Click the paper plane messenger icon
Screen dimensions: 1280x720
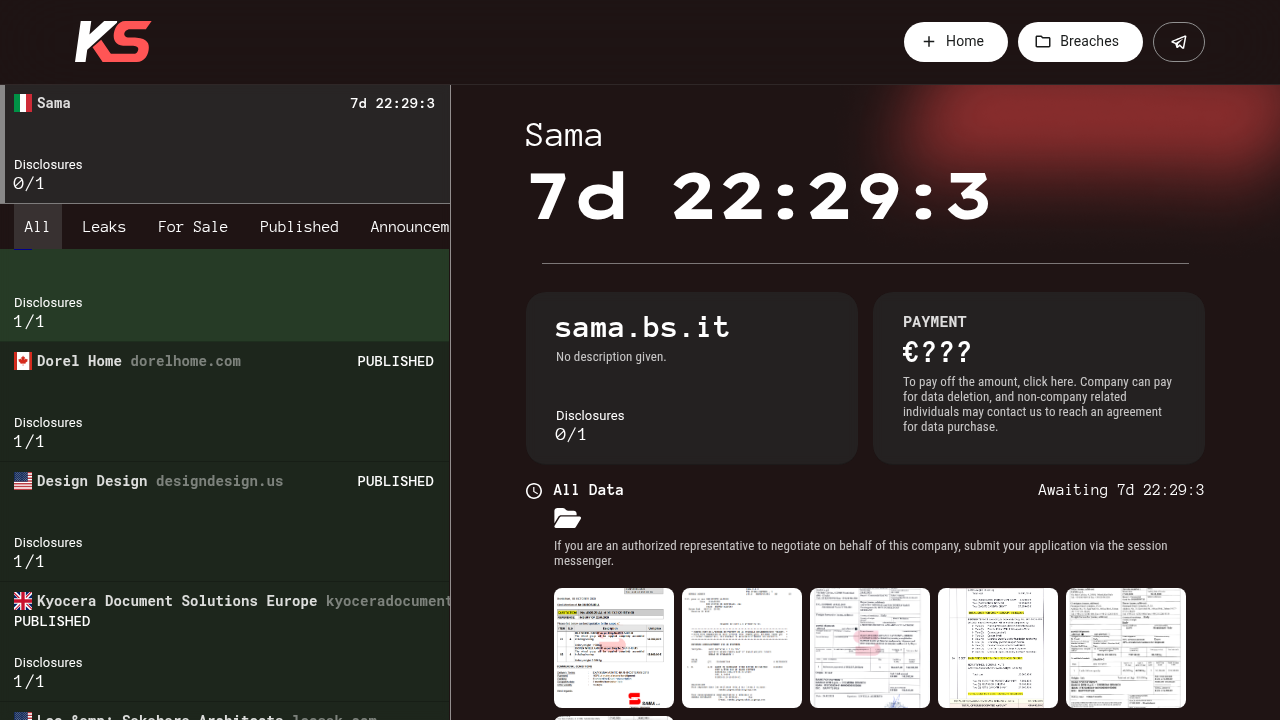1179,42
